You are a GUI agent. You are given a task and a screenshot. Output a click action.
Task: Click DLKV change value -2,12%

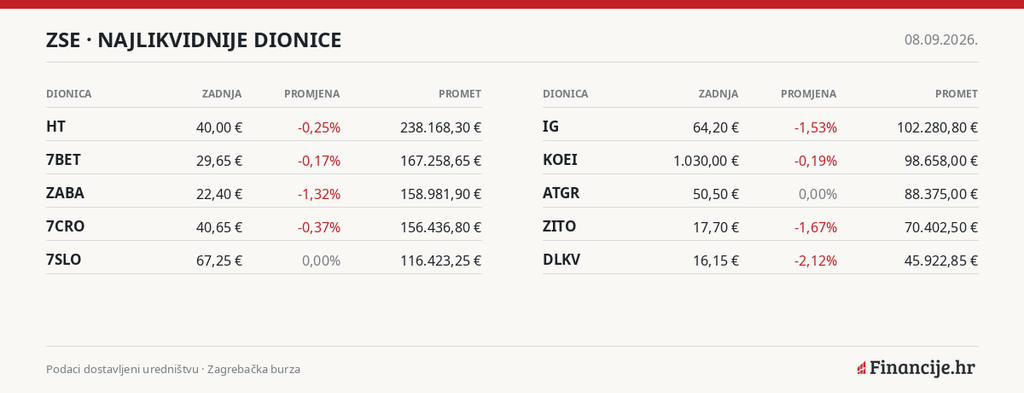tap(815, 260)
